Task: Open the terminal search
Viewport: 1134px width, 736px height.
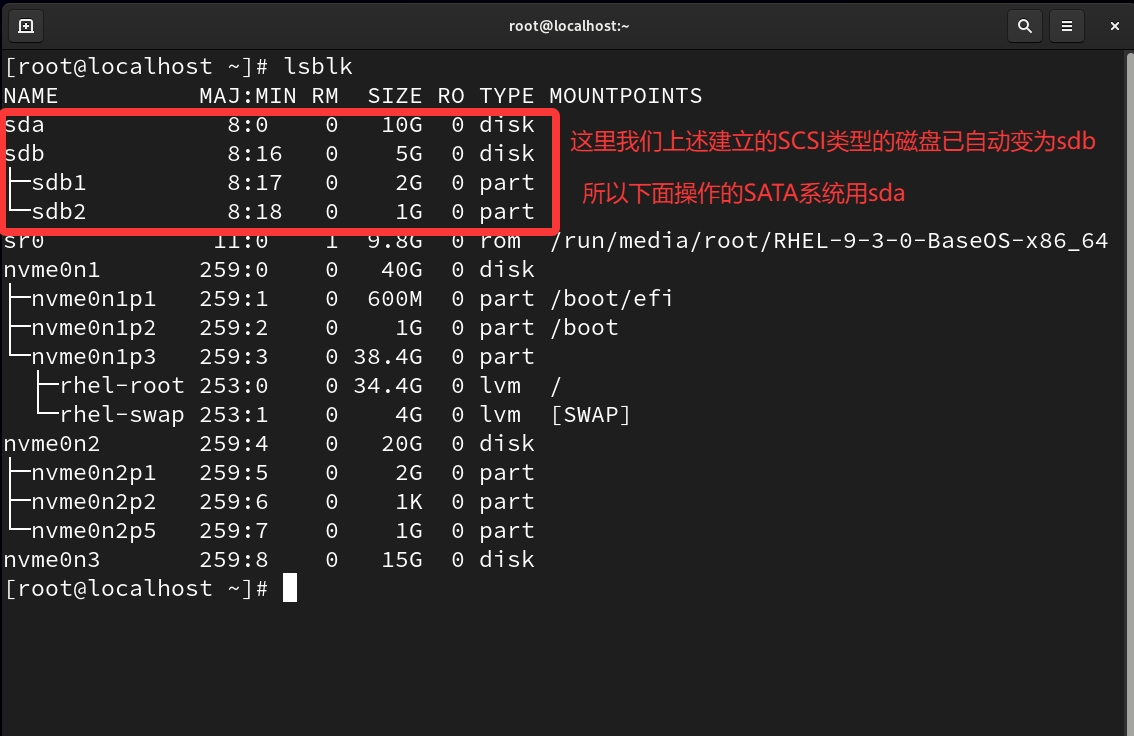Action: (x=1025, y=26)
